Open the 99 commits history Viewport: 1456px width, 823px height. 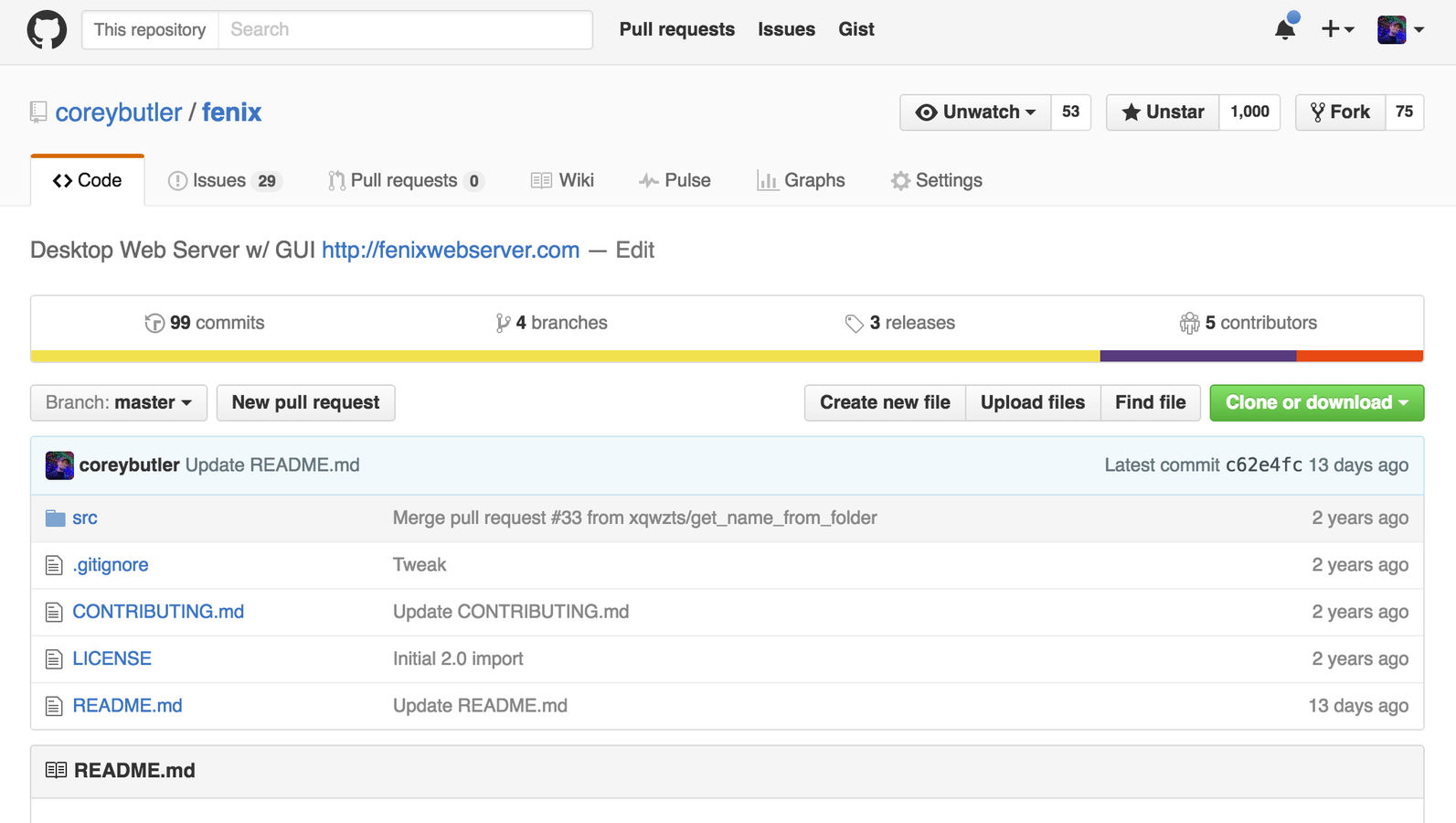(205, 323)
